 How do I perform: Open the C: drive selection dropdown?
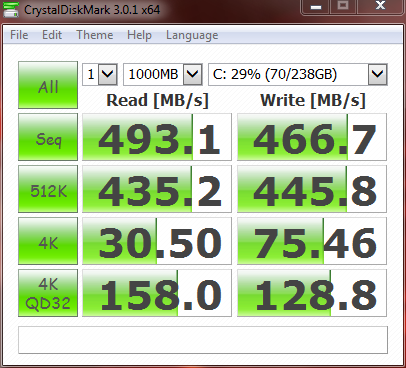(298, 74)
